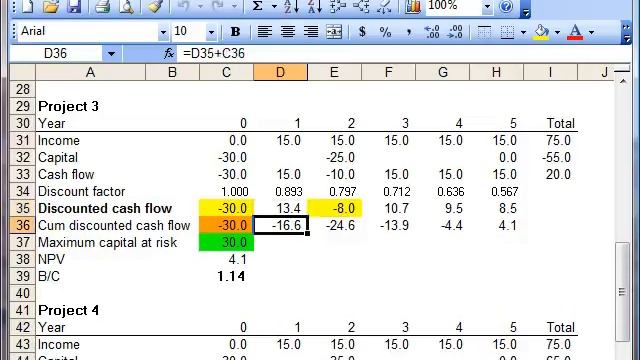Select discount factor 0.893
640x360 pixels.
point(280,191)
